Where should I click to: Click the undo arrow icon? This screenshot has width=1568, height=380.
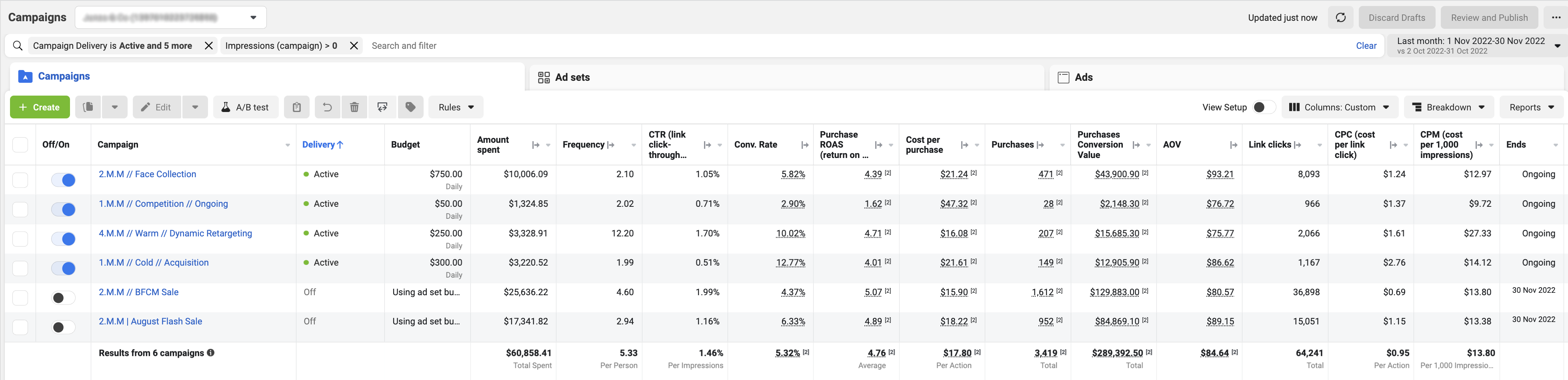tap(327, 107)
